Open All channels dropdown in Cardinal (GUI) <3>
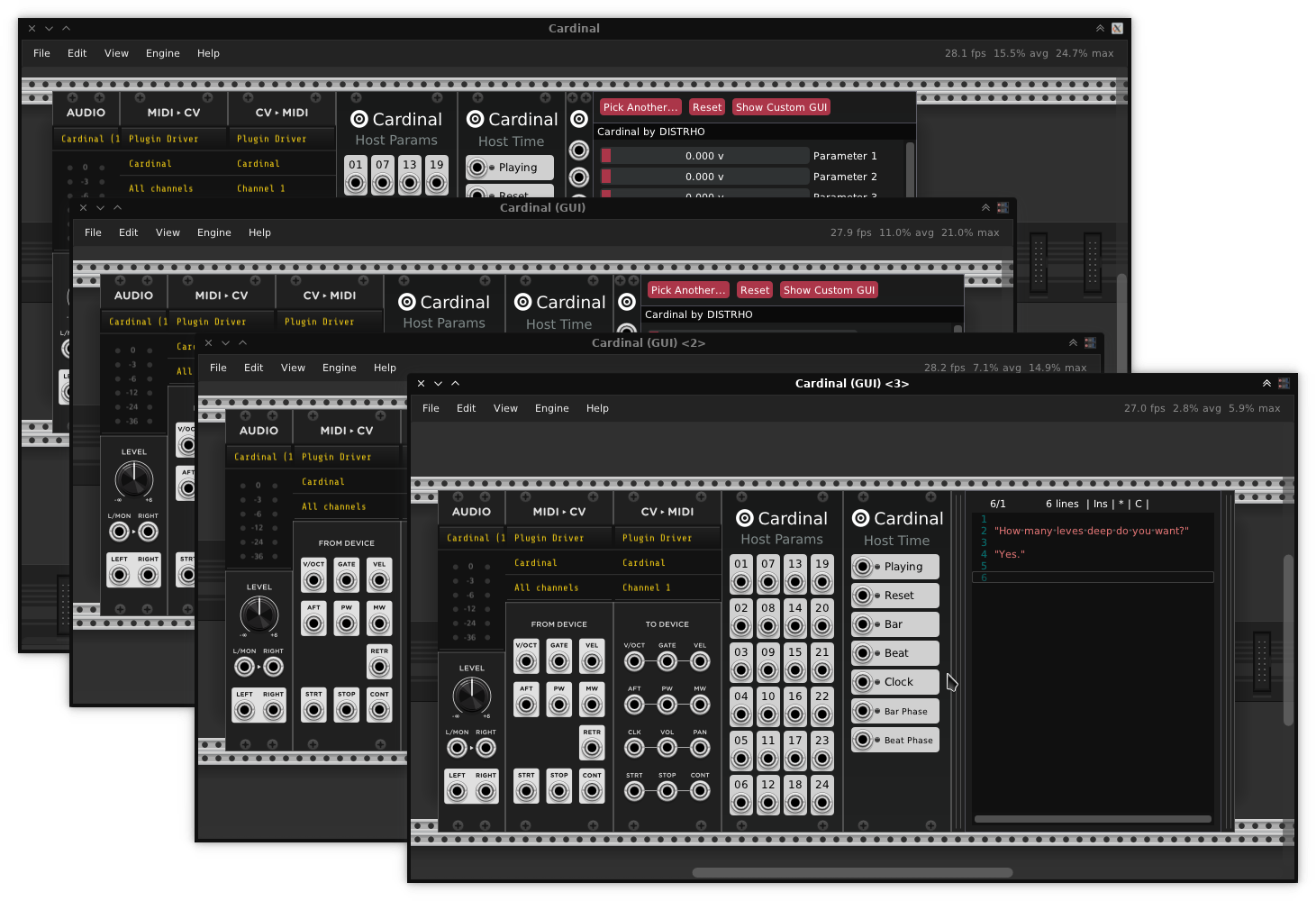Image resolution: width=1316 pixels, height=901 pixels. [558, 587]
